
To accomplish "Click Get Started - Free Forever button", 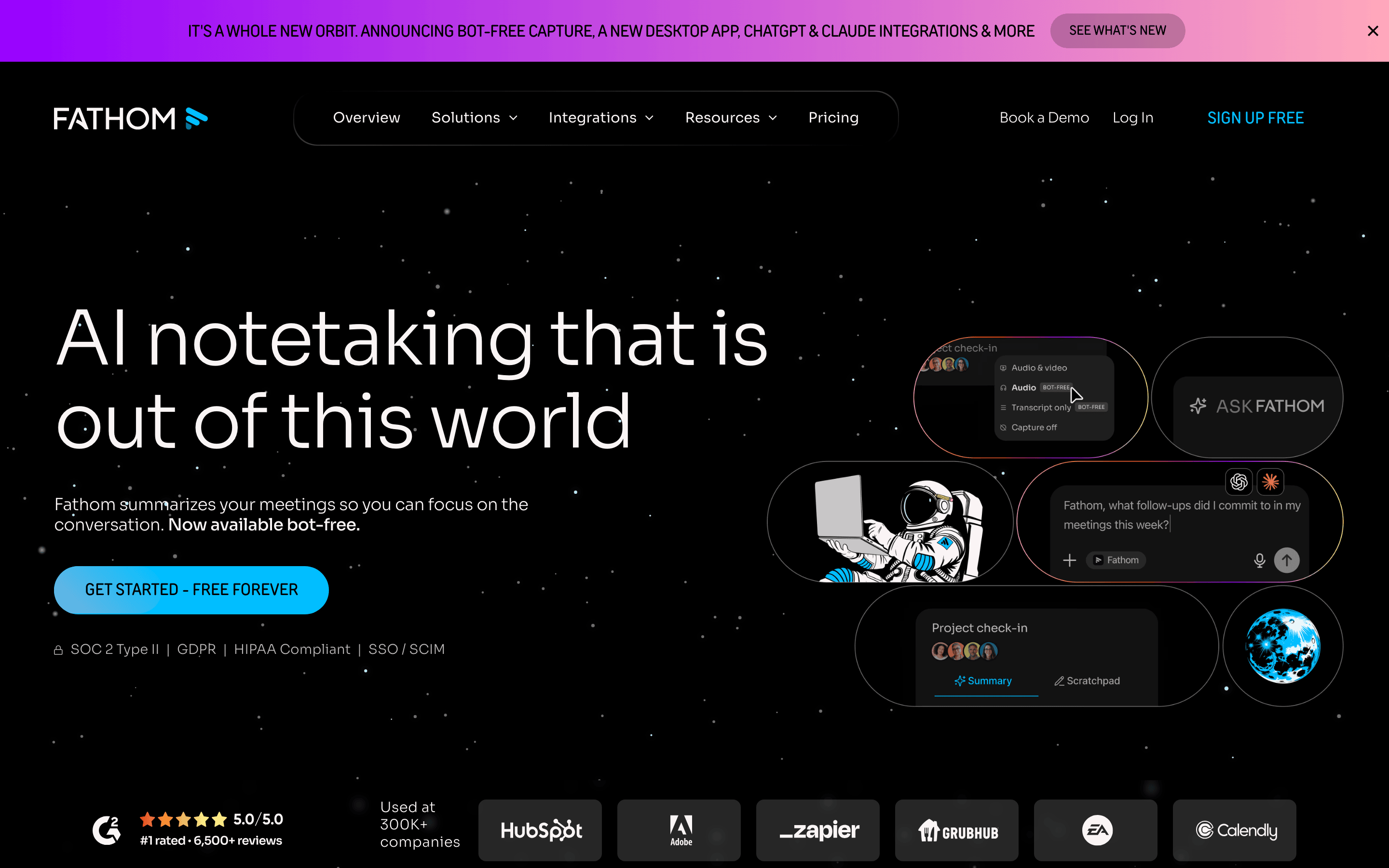I will (x=191, y=590).
